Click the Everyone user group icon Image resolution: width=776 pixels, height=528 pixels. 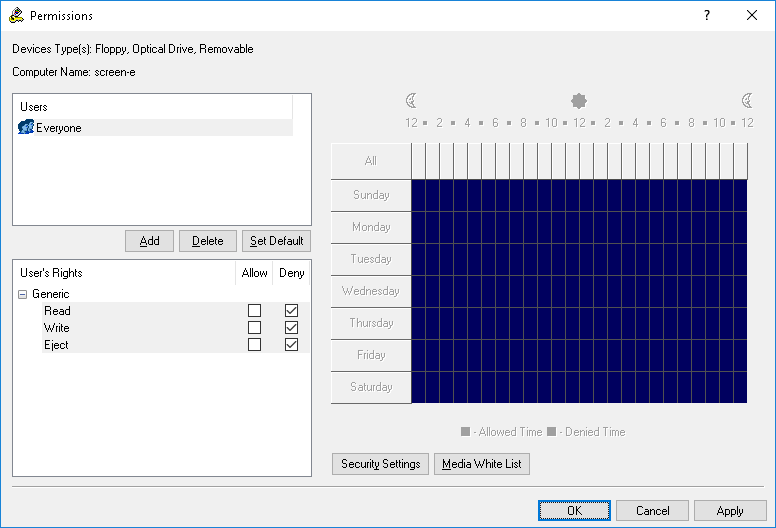click(x=27, y=128)
